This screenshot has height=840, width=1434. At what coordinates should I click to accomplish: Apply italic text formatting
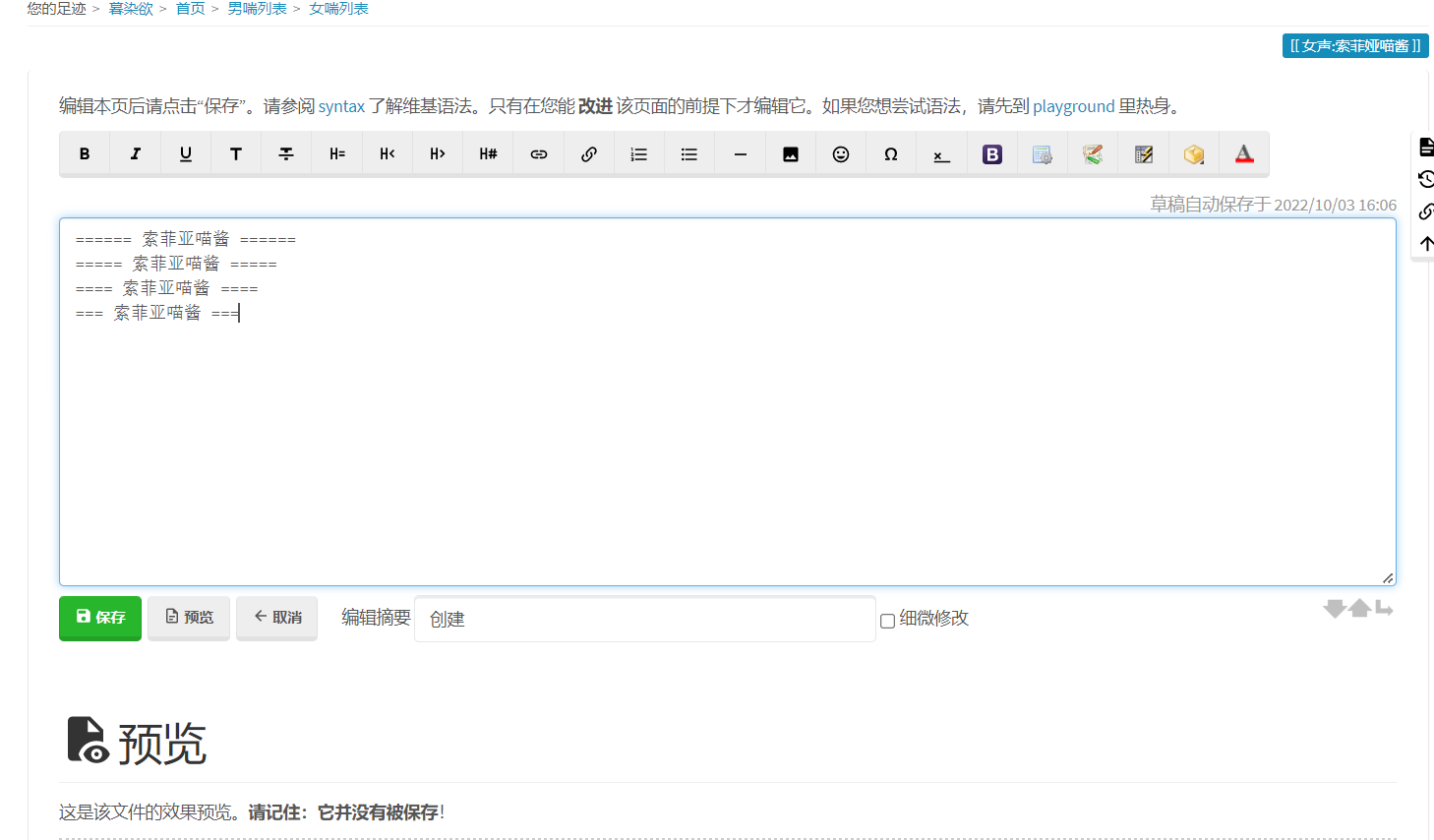pyautogui.click(x=135, y=154)
